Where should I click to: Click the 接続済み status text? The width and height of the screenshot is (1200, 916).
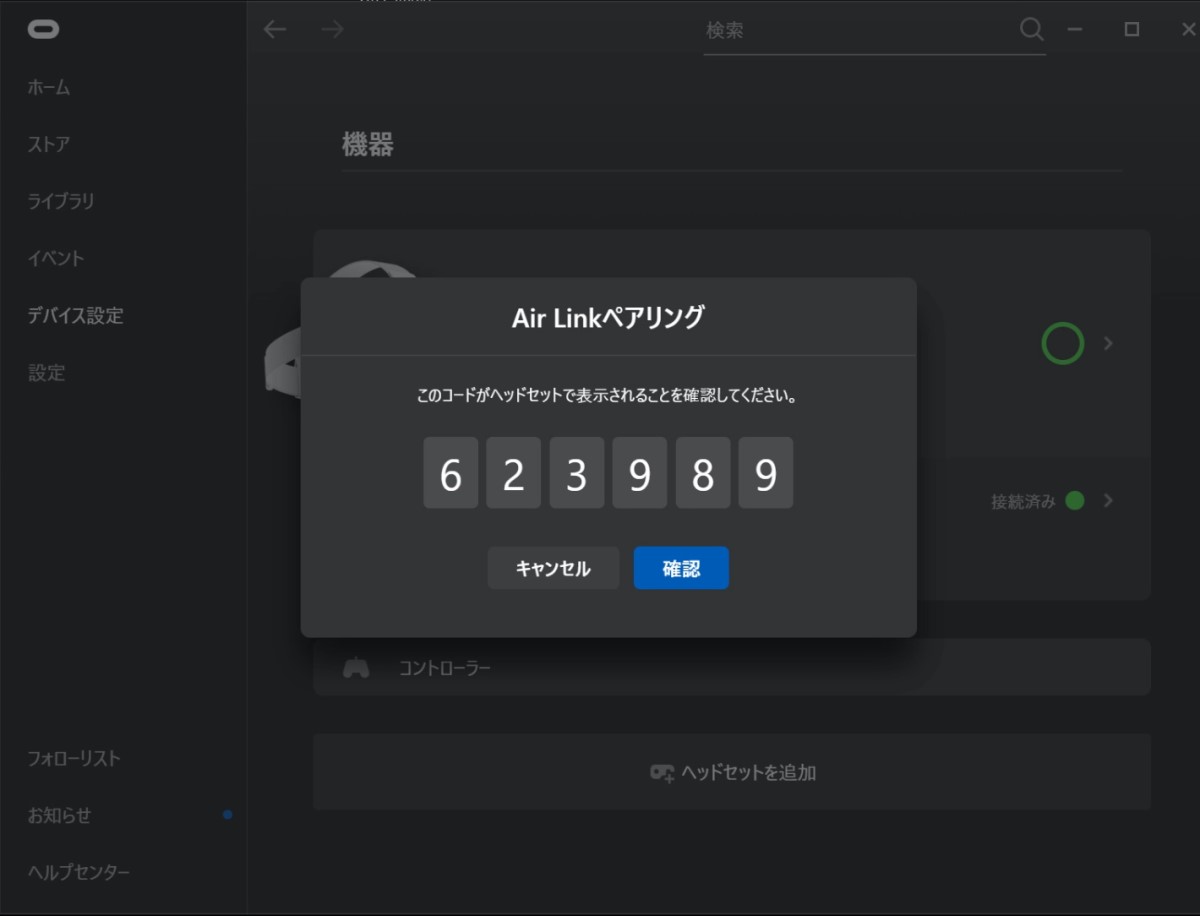click(x=1023, y=502)
